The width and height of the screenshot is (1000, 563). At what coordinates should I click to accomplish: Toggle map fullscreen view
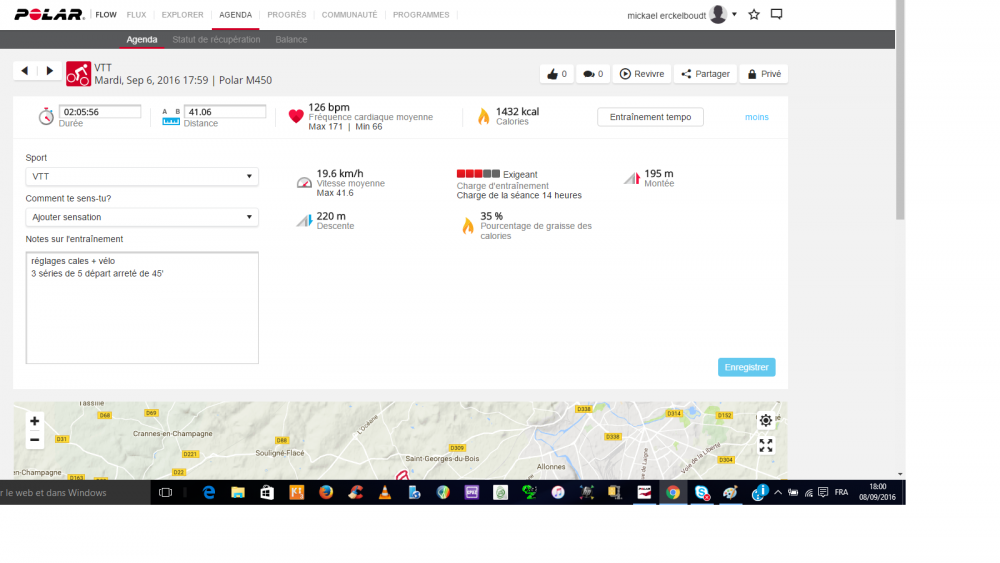(766, 446)
